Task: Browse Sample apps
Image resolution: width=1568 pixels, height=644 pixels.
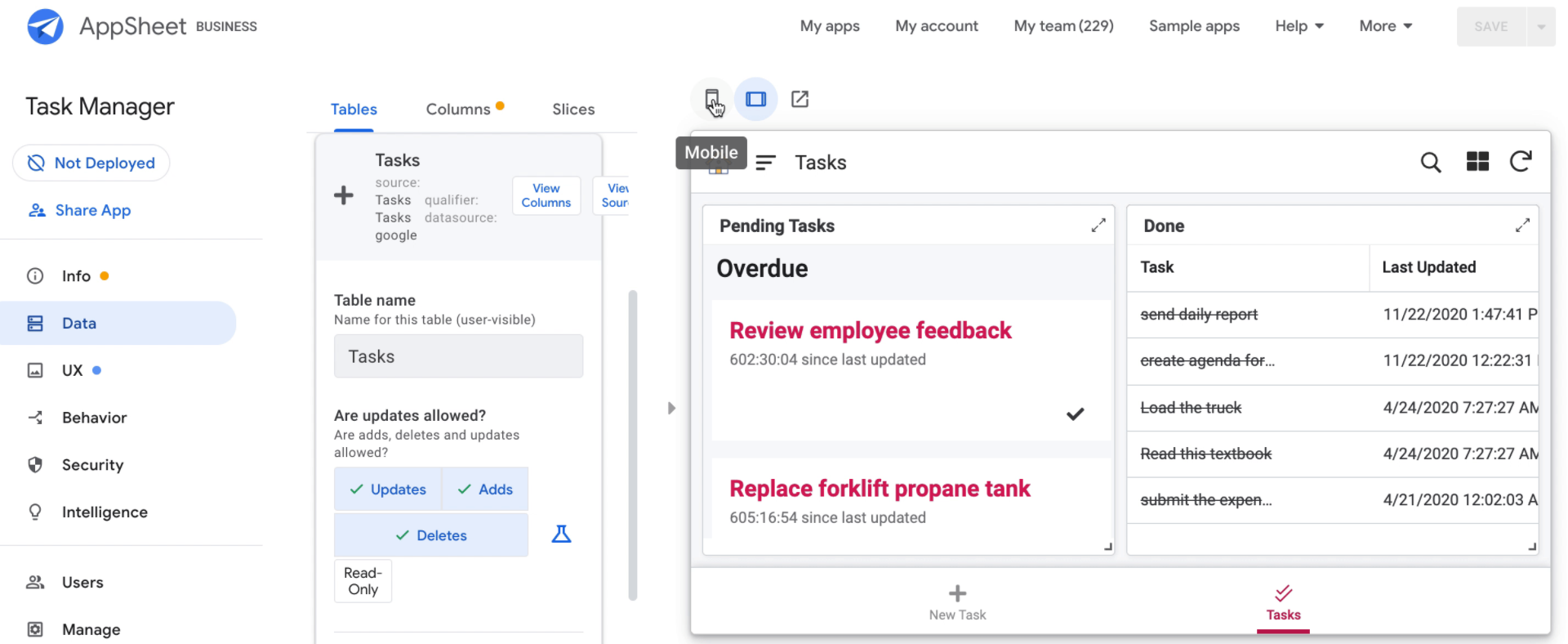Action: 1194,26
